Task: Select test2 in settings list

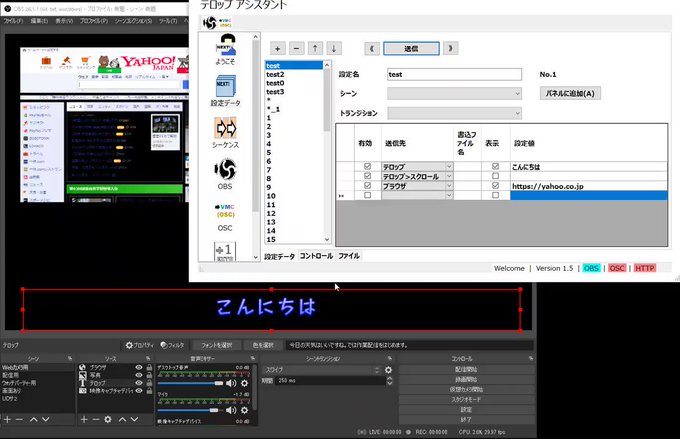Action: 294,74
